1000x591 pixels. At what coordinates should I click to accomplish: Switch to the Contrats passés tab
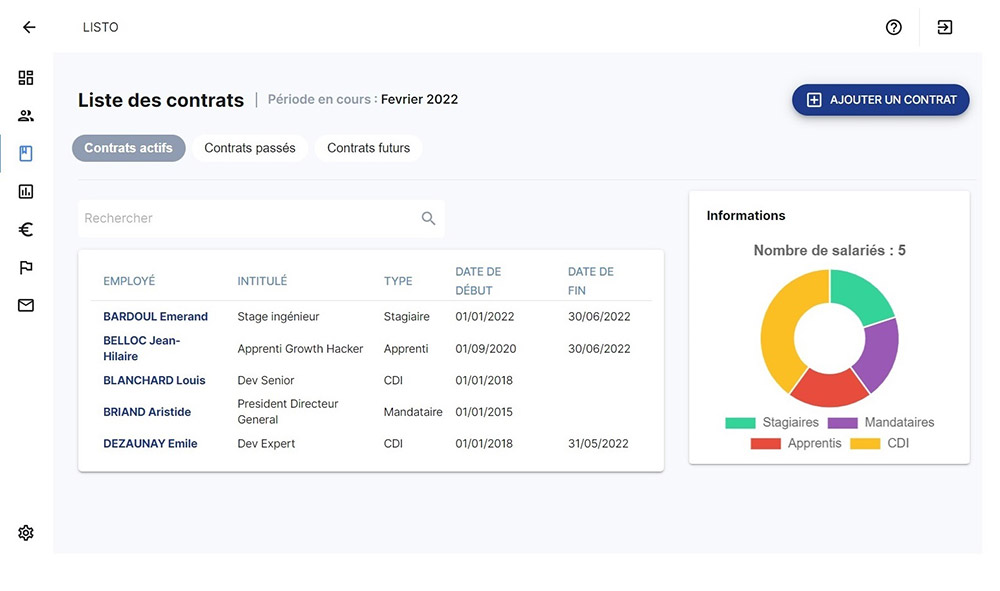[250, 148]
